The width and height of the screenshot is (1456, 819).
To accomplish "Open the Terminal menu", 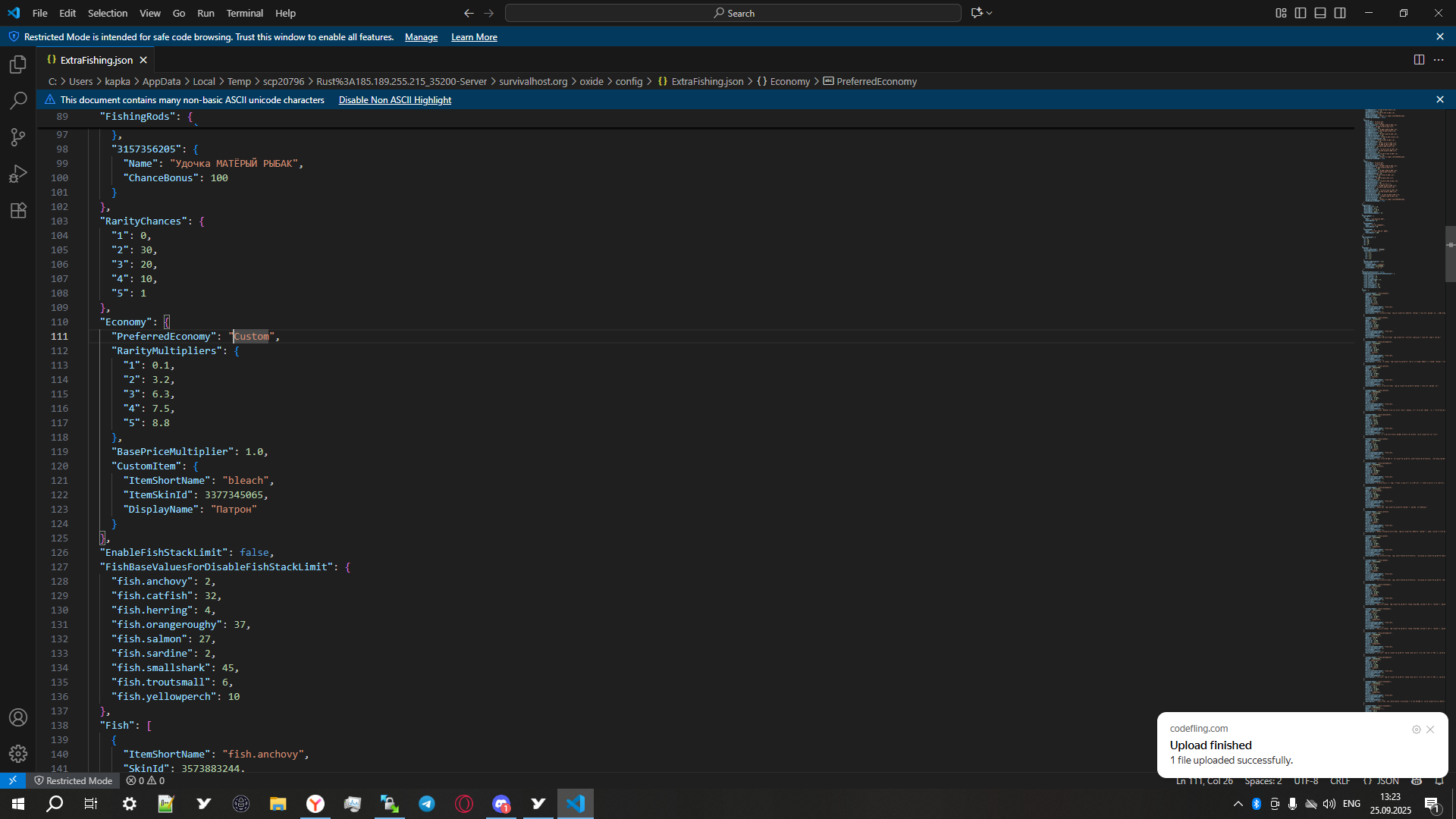I will 244,13.
